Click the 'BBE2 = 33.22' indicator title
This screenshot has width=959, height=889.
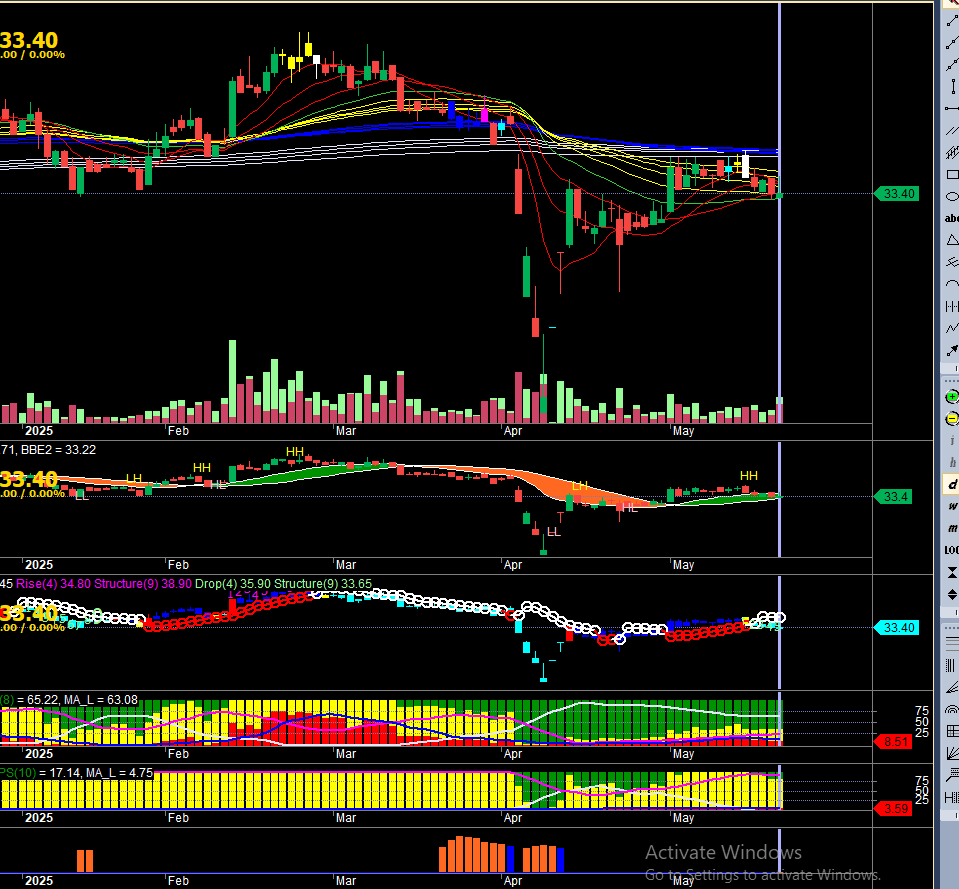[59, 449]
